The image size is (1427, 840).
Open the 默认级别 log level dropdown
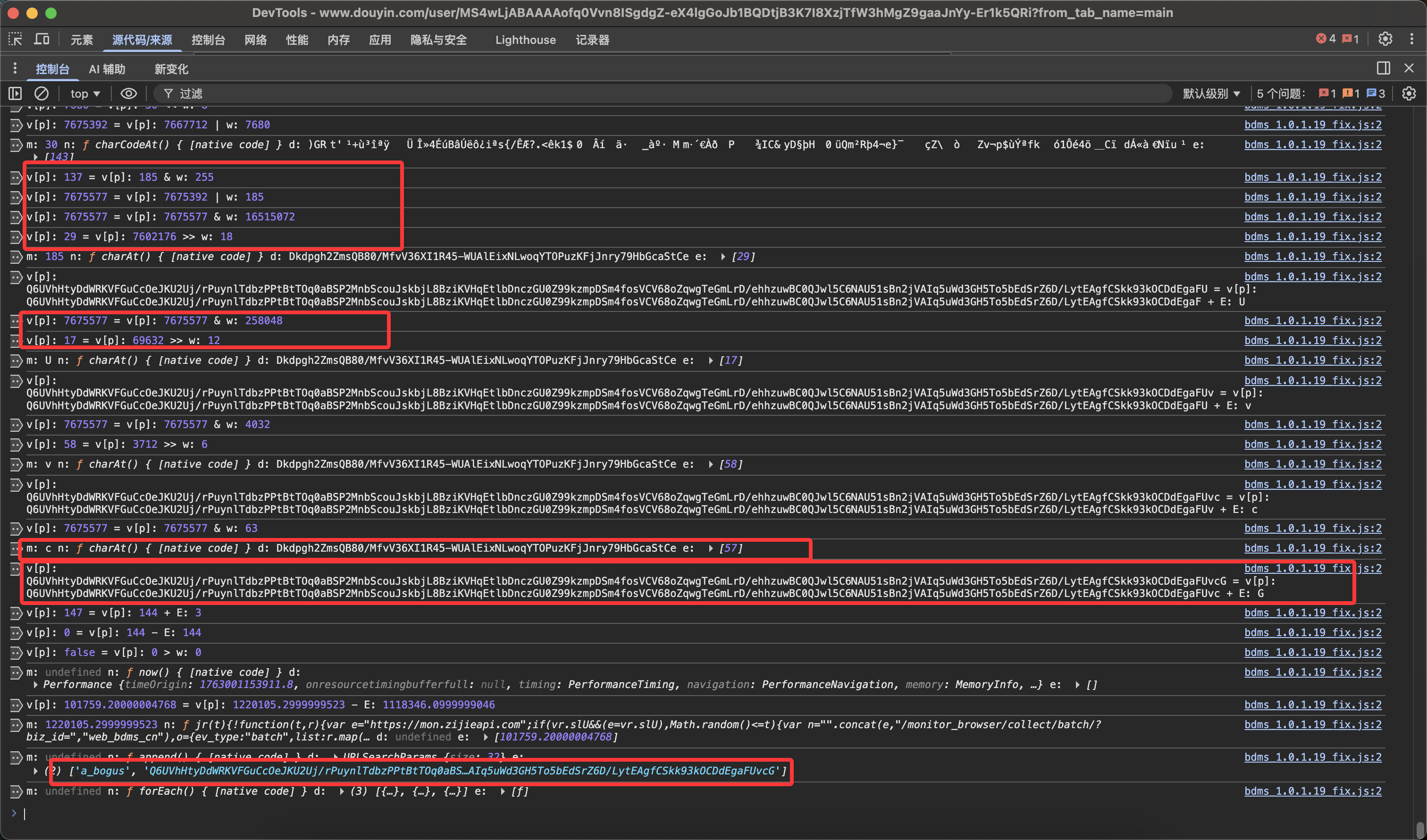pos(1211,93)
